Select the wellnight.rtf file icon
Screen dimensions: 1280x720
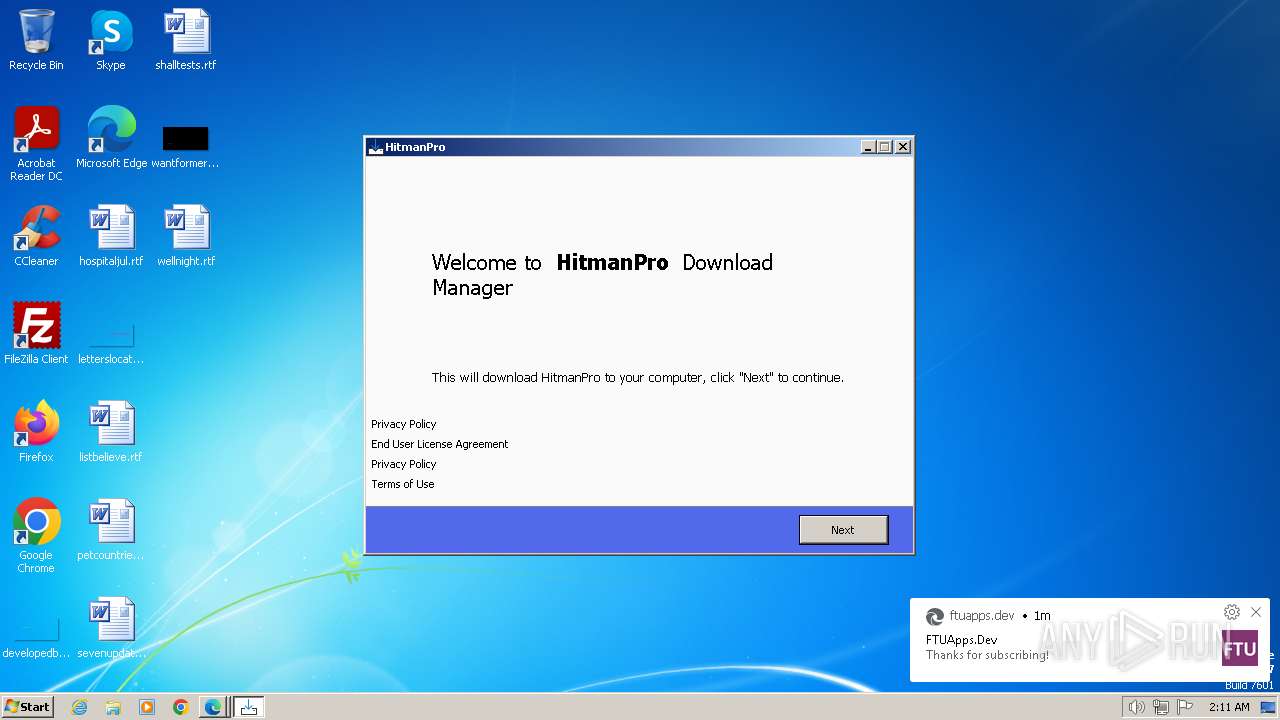click(186, 236)
